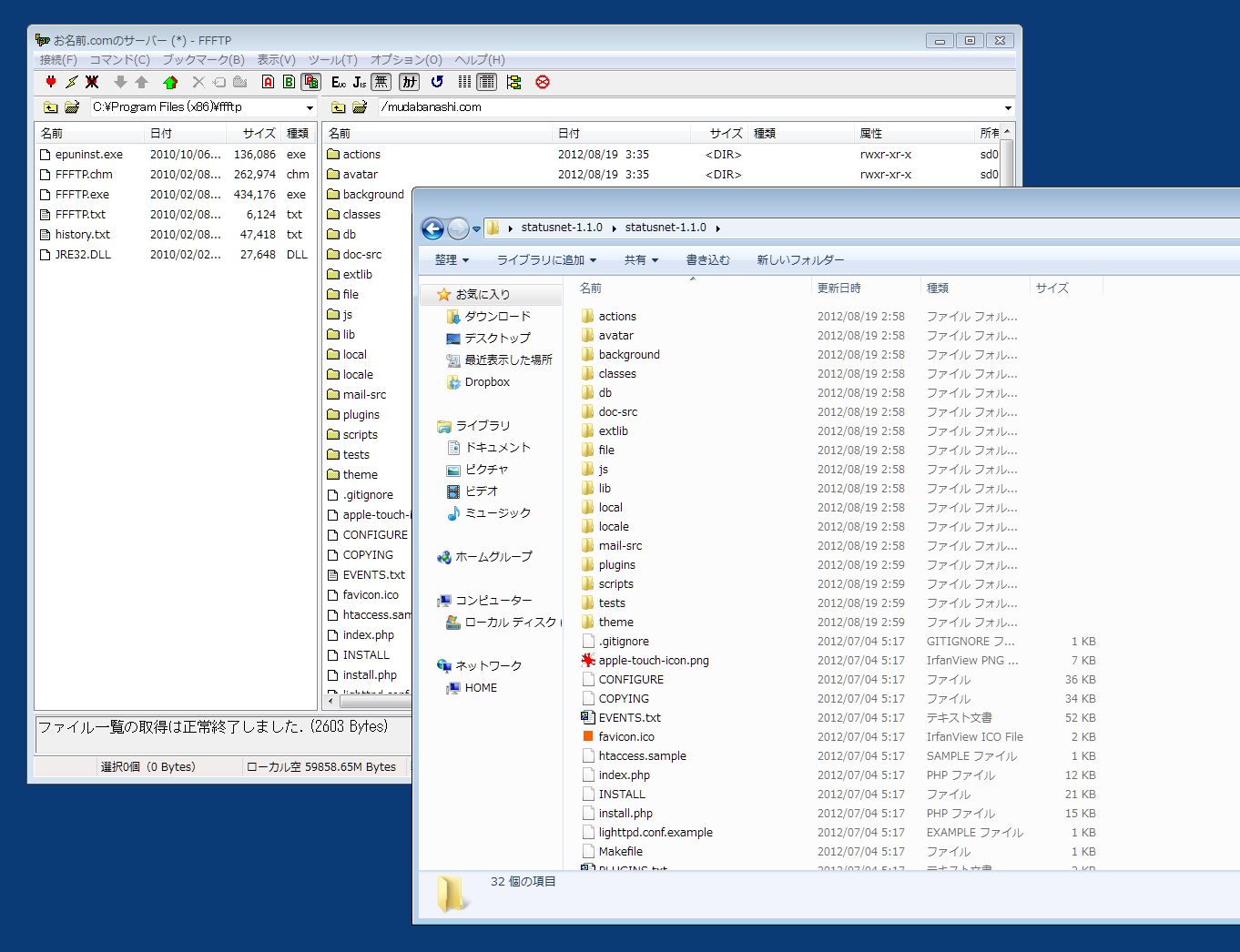Click the green Mirroring Upload icon

[x=170, y=82]
